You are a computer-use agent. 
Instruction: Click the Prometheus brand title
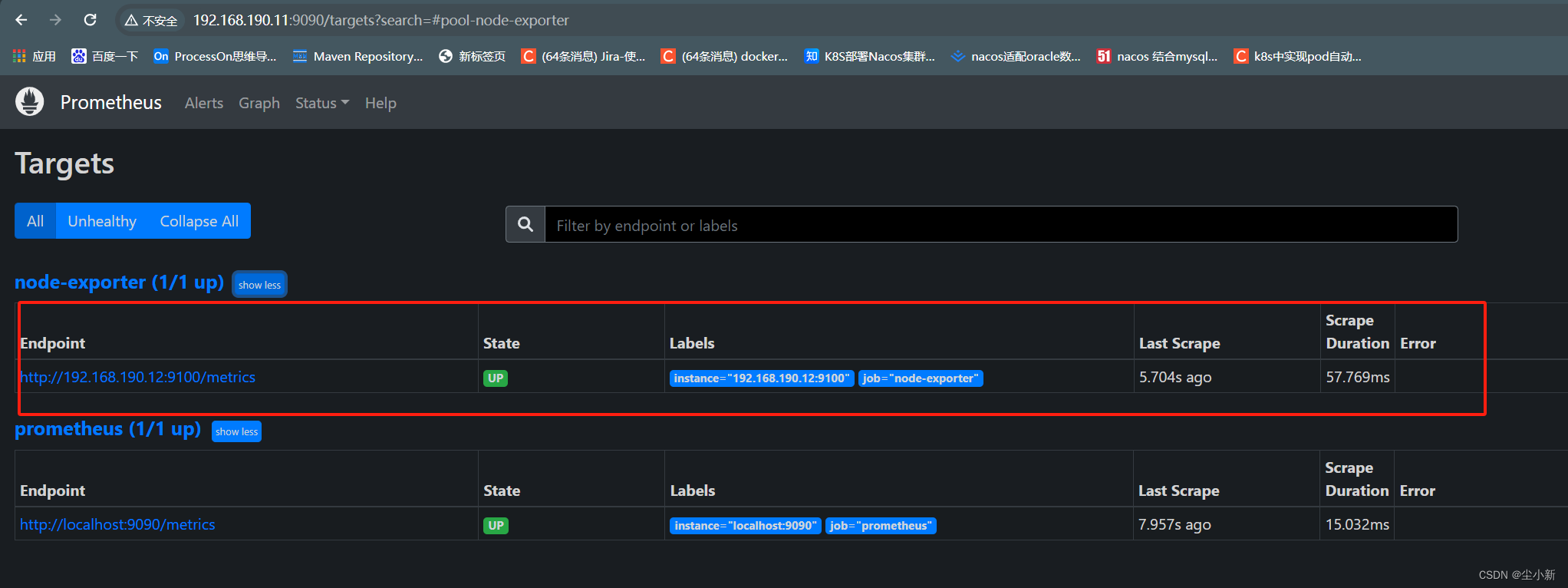(x=111, y=103)
